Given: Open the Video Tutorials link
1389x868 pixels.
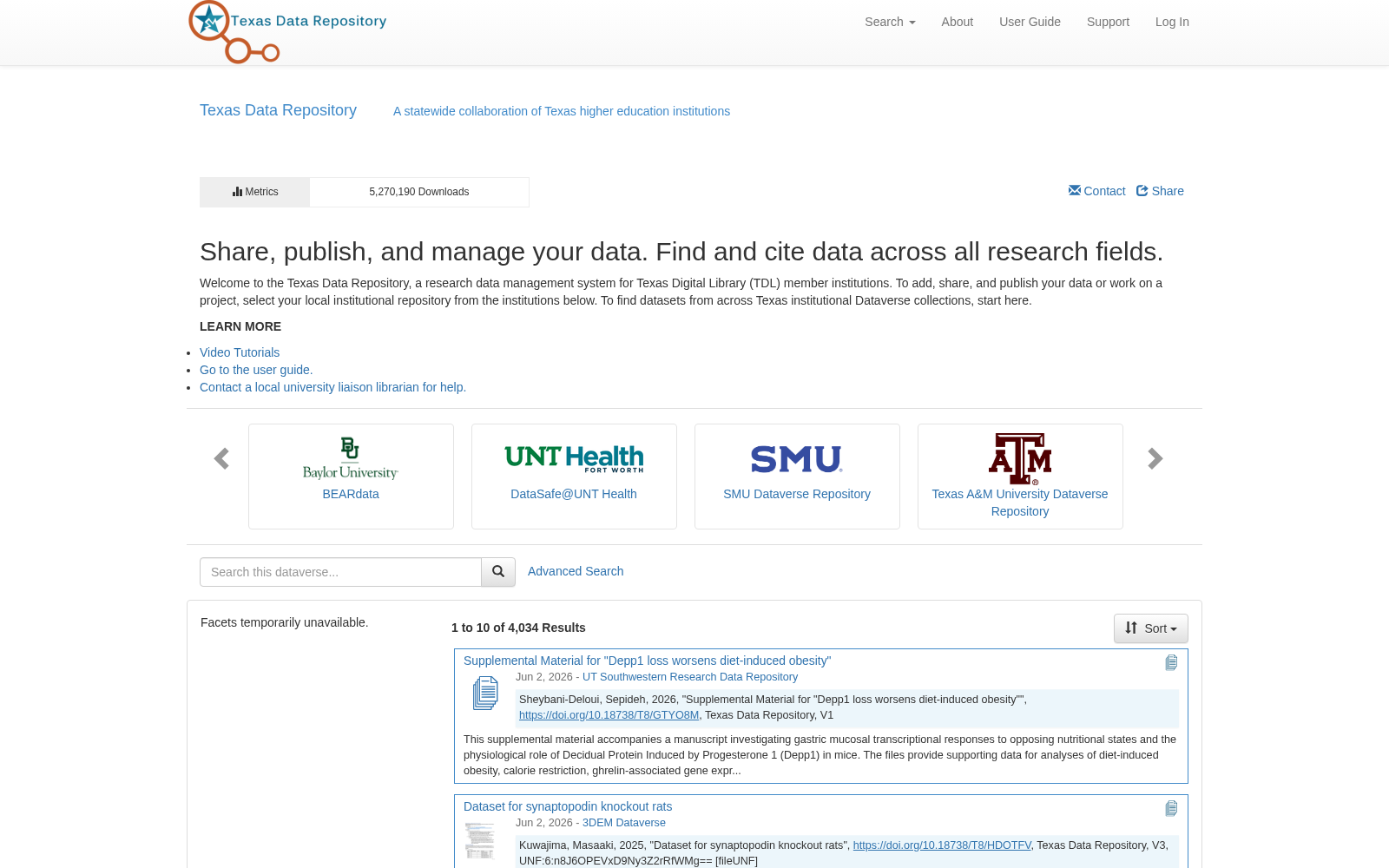Looking at the screenshot, I should point(240,352).
